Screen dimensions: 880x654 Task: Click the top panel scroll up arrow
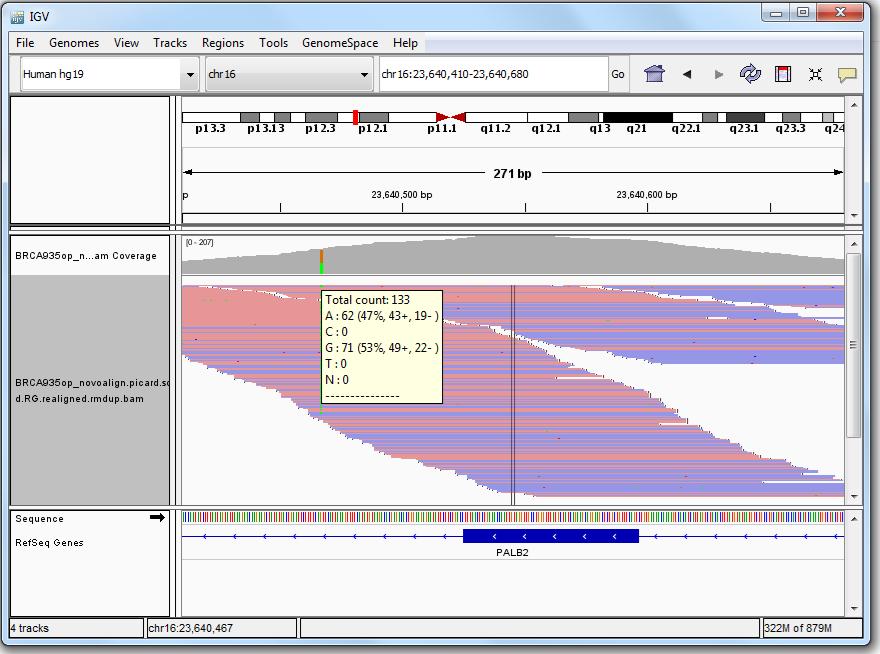(854, 105)
